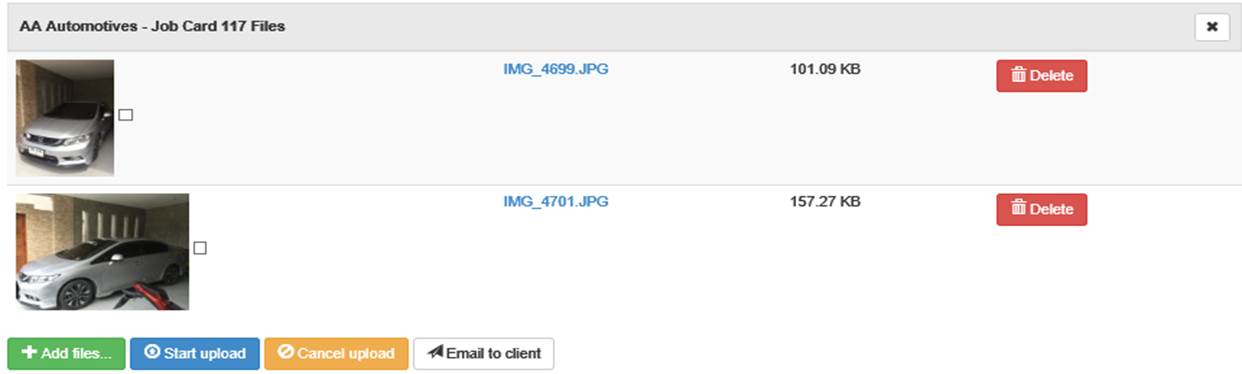The width and height of the screenshot is (1242, 374).
Task: Open the IMG_4699.JPG file link
Action: point(555,70)
